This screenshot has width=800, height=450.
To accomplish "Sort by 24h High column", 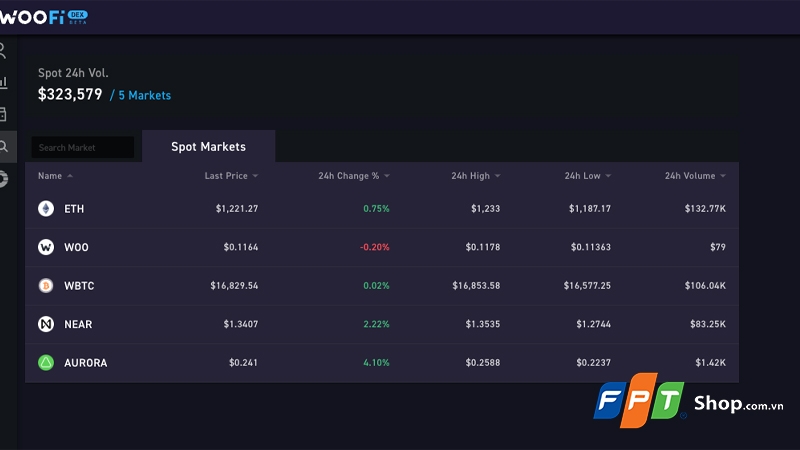I will (x=475, y=176).
